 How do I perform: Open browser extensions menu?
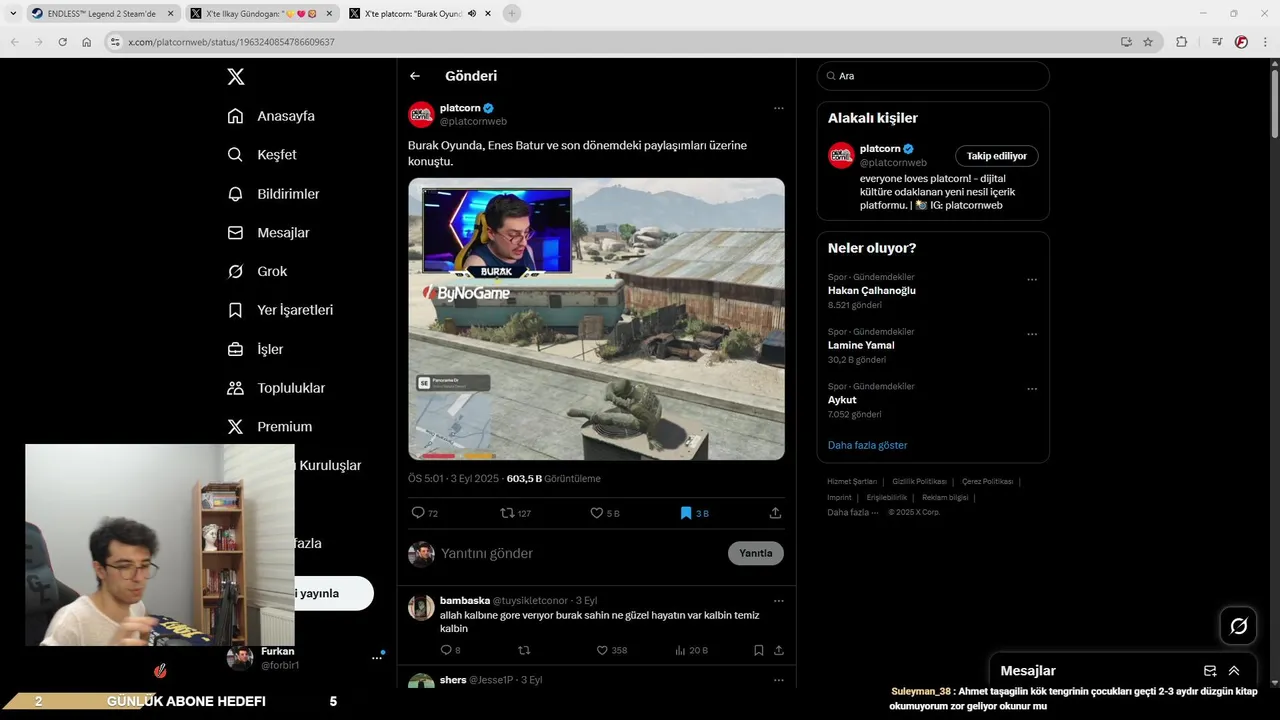click(1182, 42)
